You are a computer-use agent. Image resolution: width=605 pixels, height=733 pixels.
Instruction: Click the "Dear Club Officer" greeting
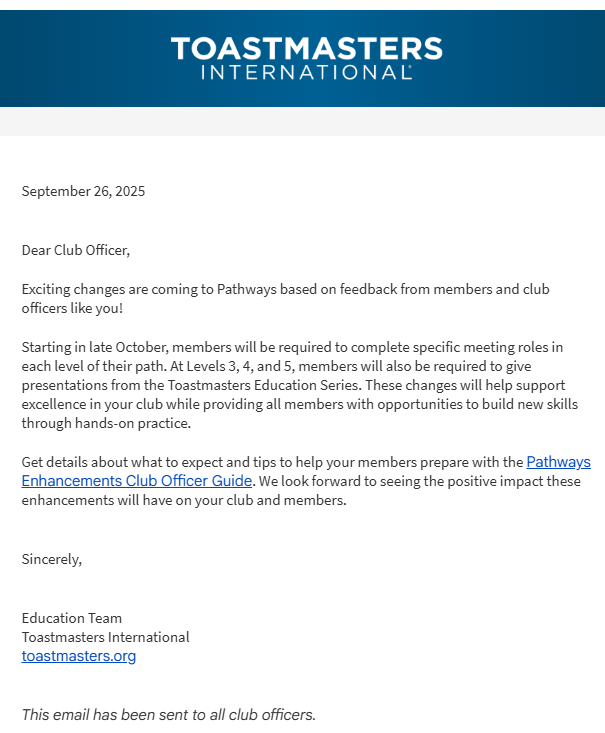[76, 249]
